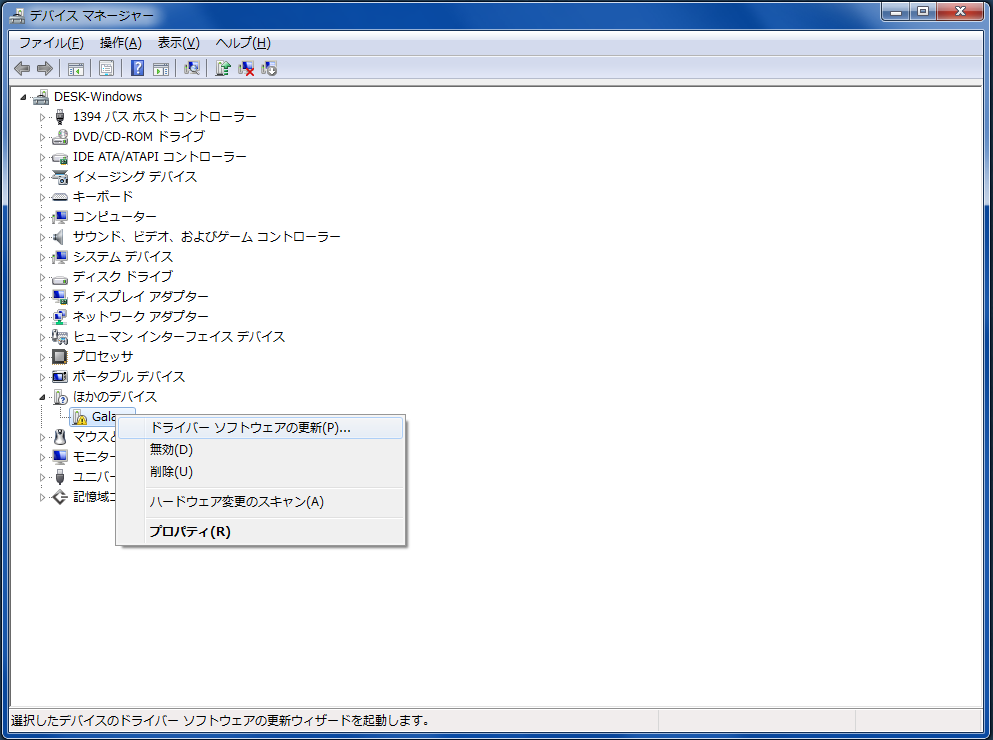Select the ネットワーク アダプター row
993x740 pixels.
(141, 317)
